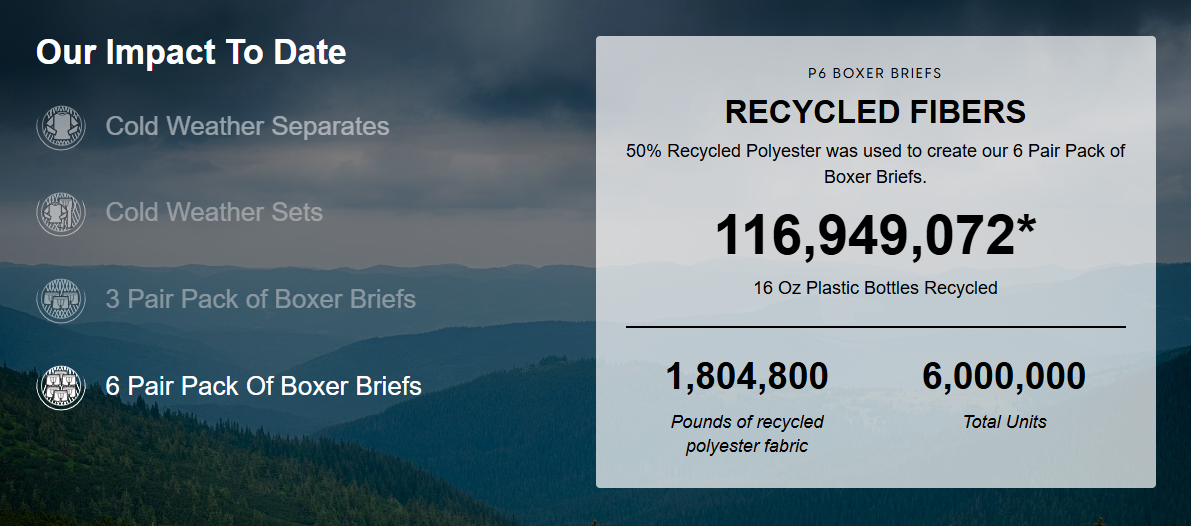
Task: Click the 3 Pair Pack boxer briefs icon
Action: [61, 299]
